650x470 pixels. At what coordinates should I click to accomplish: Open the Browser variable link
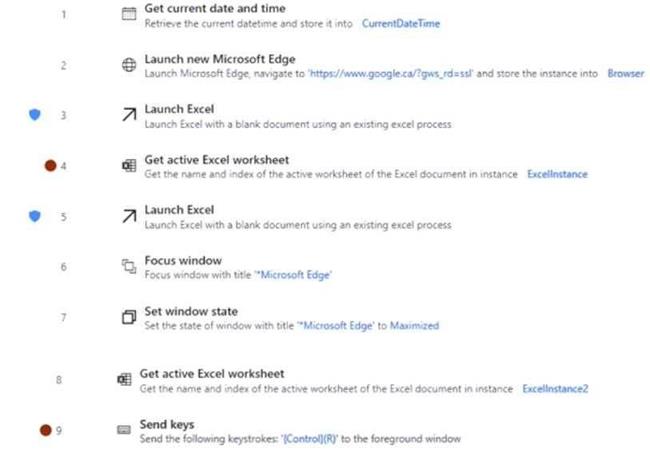pyautogui.click(x=626, y=74)
